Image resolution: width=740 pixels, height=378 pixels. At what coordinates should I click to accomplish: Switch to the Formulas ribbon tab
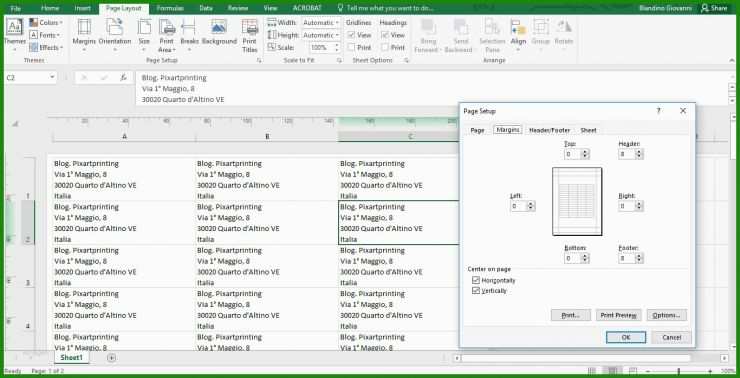[170, 8]
